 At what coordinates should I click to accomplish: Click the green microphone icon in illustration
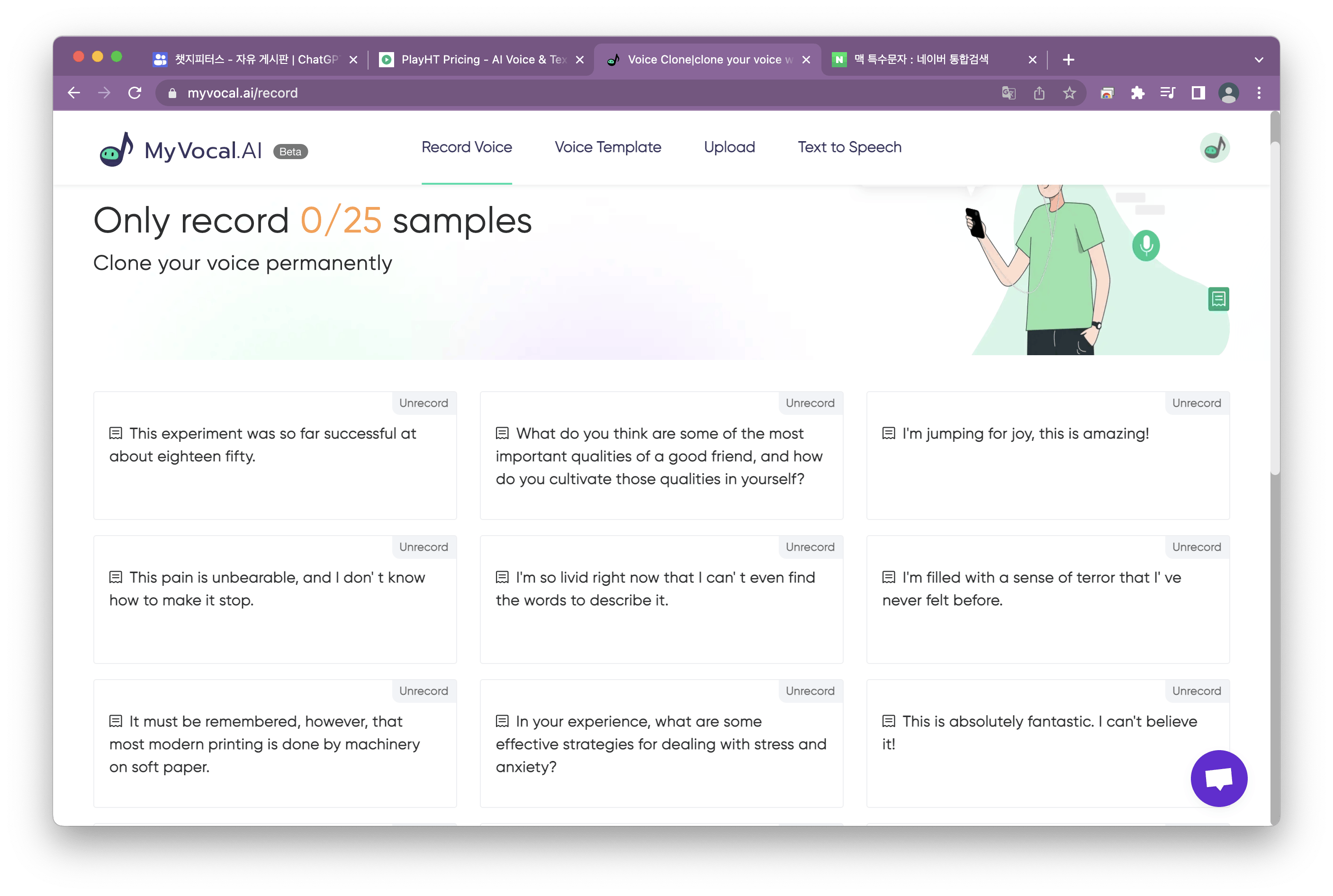click(x=1145, y=246)
